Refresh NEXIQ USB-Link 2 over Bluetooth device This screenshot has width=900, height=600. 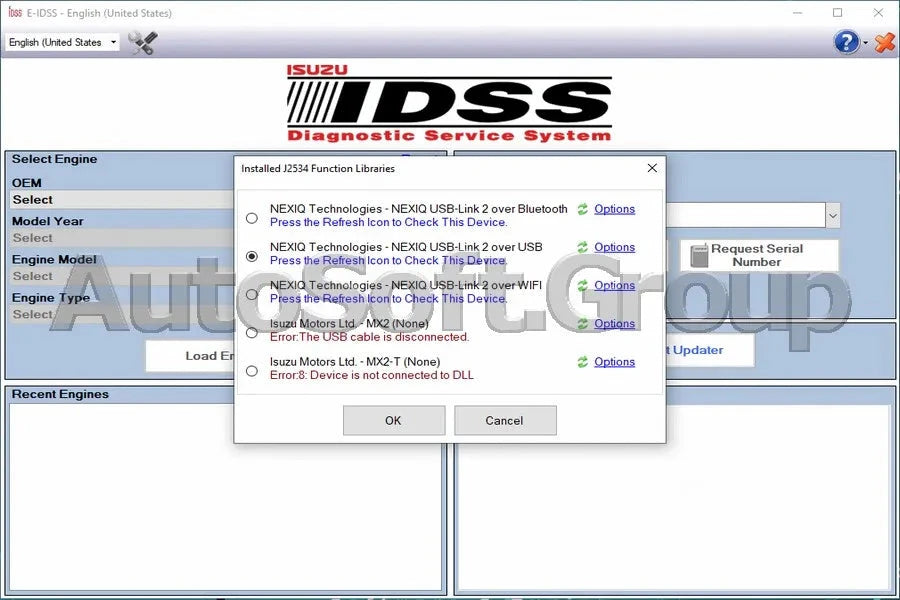click(583, 209)
